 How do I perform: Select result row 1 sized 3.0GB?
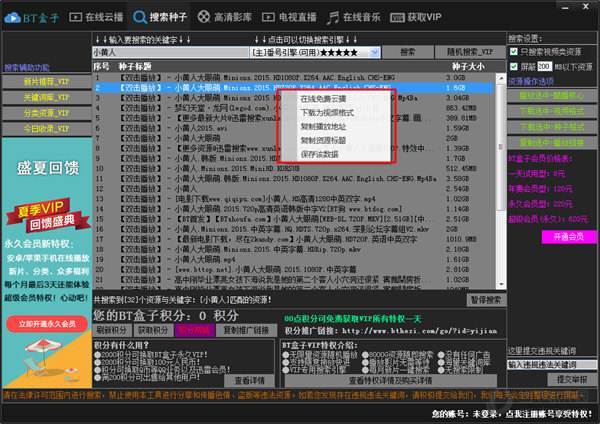click(294, 78)
